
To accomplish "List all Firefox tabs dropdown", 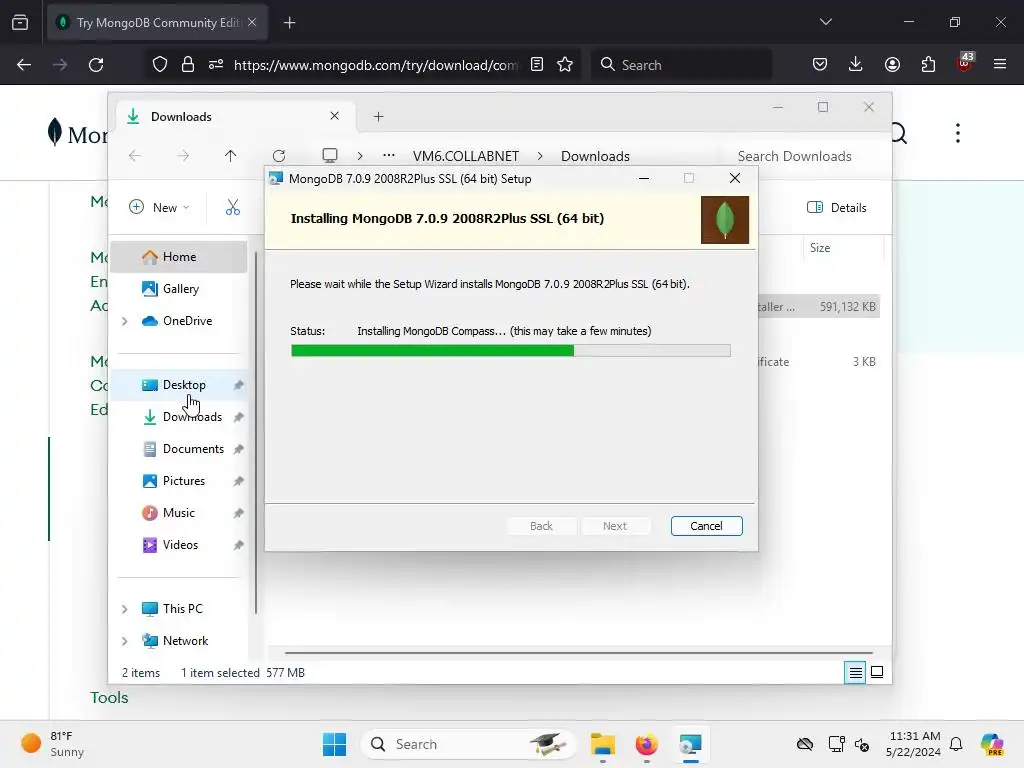I will tap(825, 22).
